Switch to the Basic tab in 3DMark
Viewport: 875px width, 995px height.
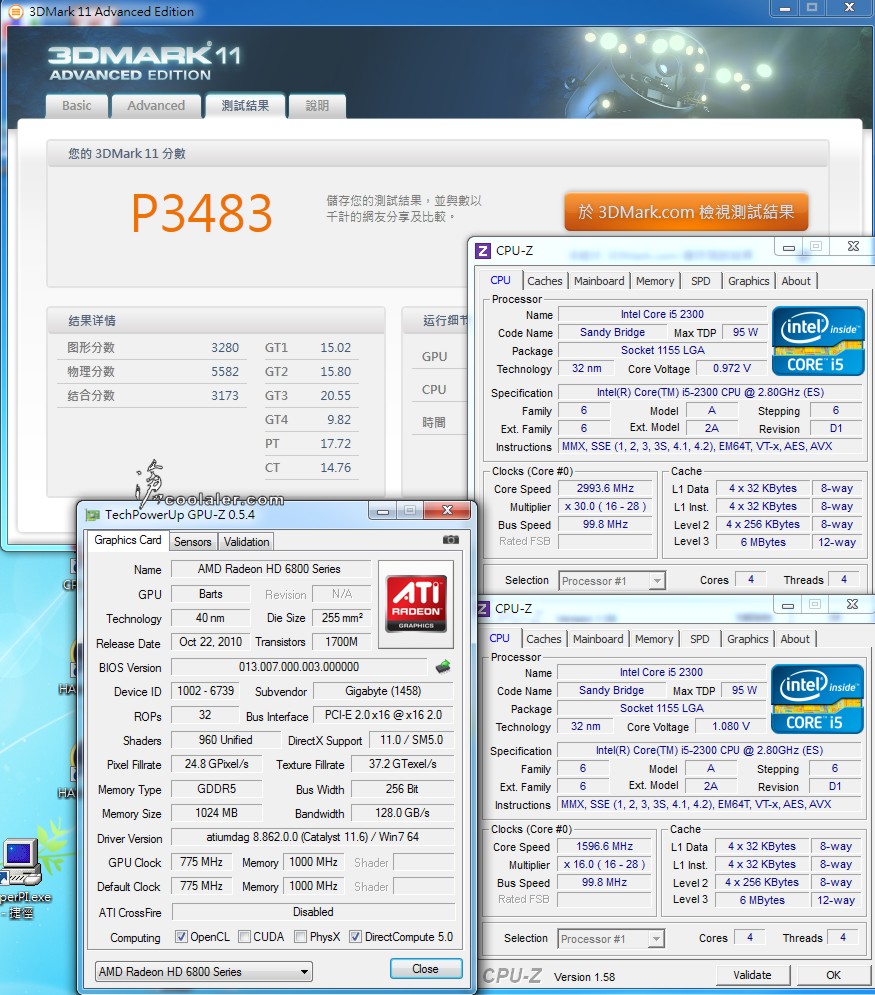(x=77, y=106)
